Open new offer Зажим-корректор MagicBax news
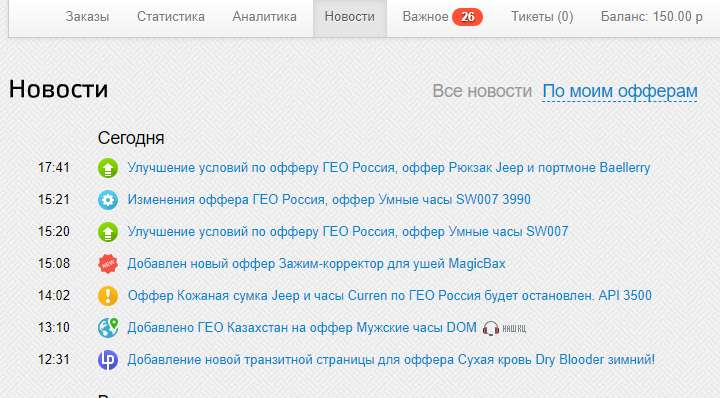 coord(316,263)
